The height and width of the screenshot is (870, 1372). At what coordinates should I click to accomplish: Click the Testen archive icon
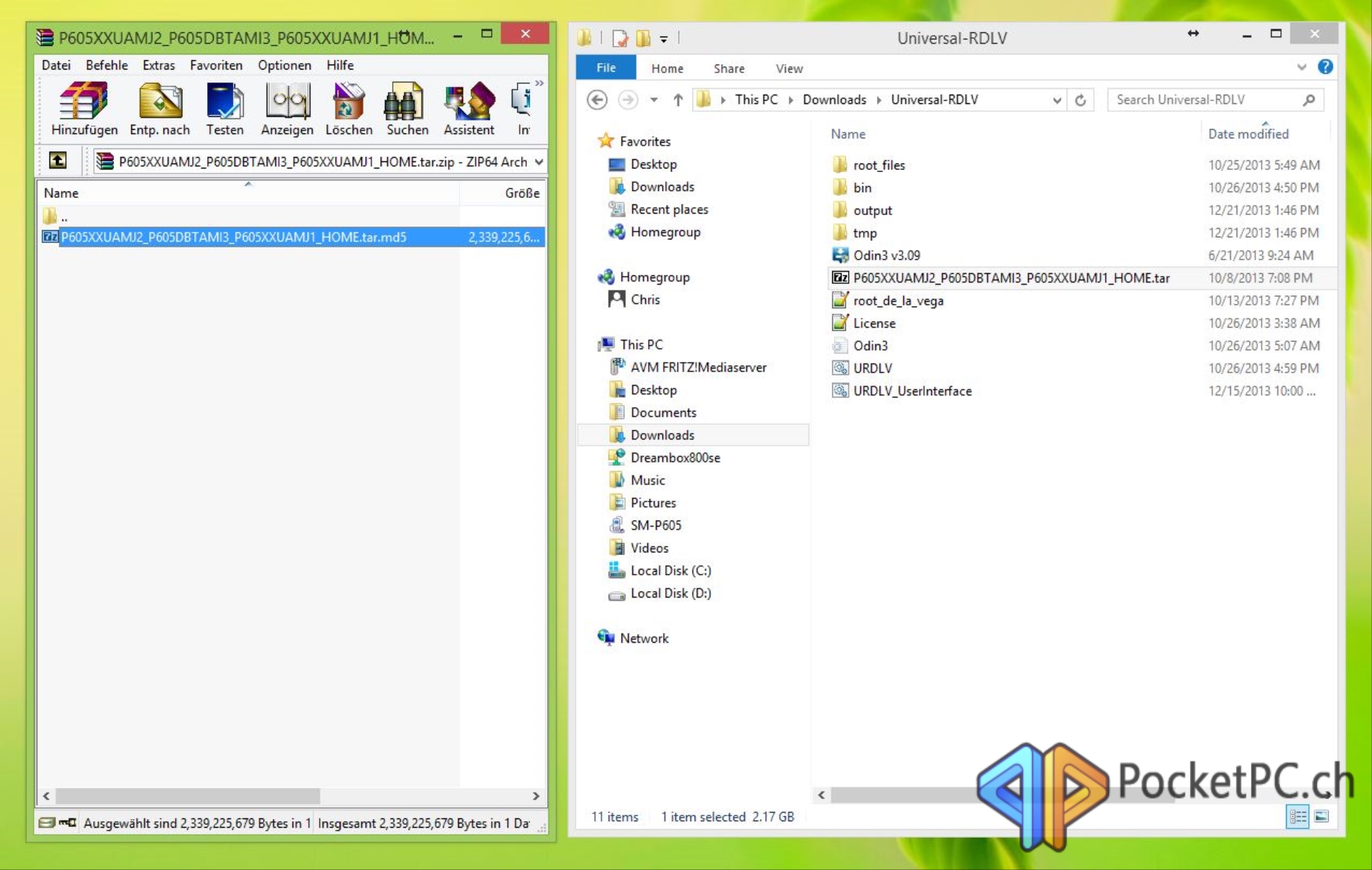(224, 108)
